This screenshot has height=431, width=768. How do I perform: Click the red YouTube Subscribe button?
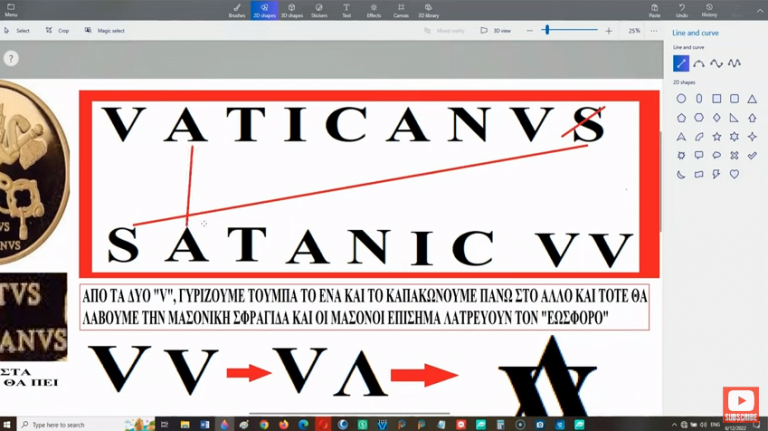pos(741,405)
